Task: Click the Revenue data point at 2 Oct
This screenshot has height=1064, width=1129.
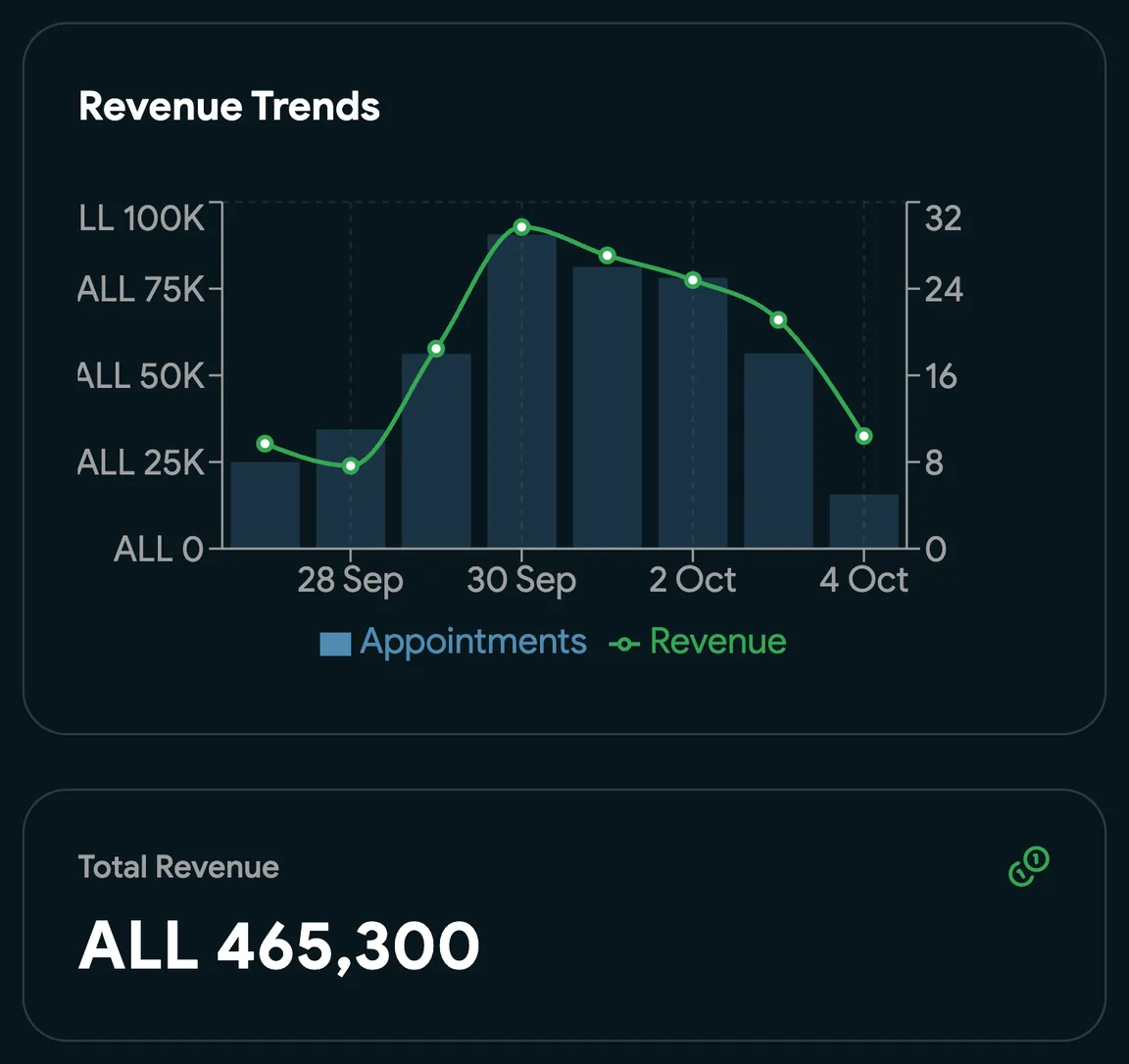Action: [x=693, y=280]
